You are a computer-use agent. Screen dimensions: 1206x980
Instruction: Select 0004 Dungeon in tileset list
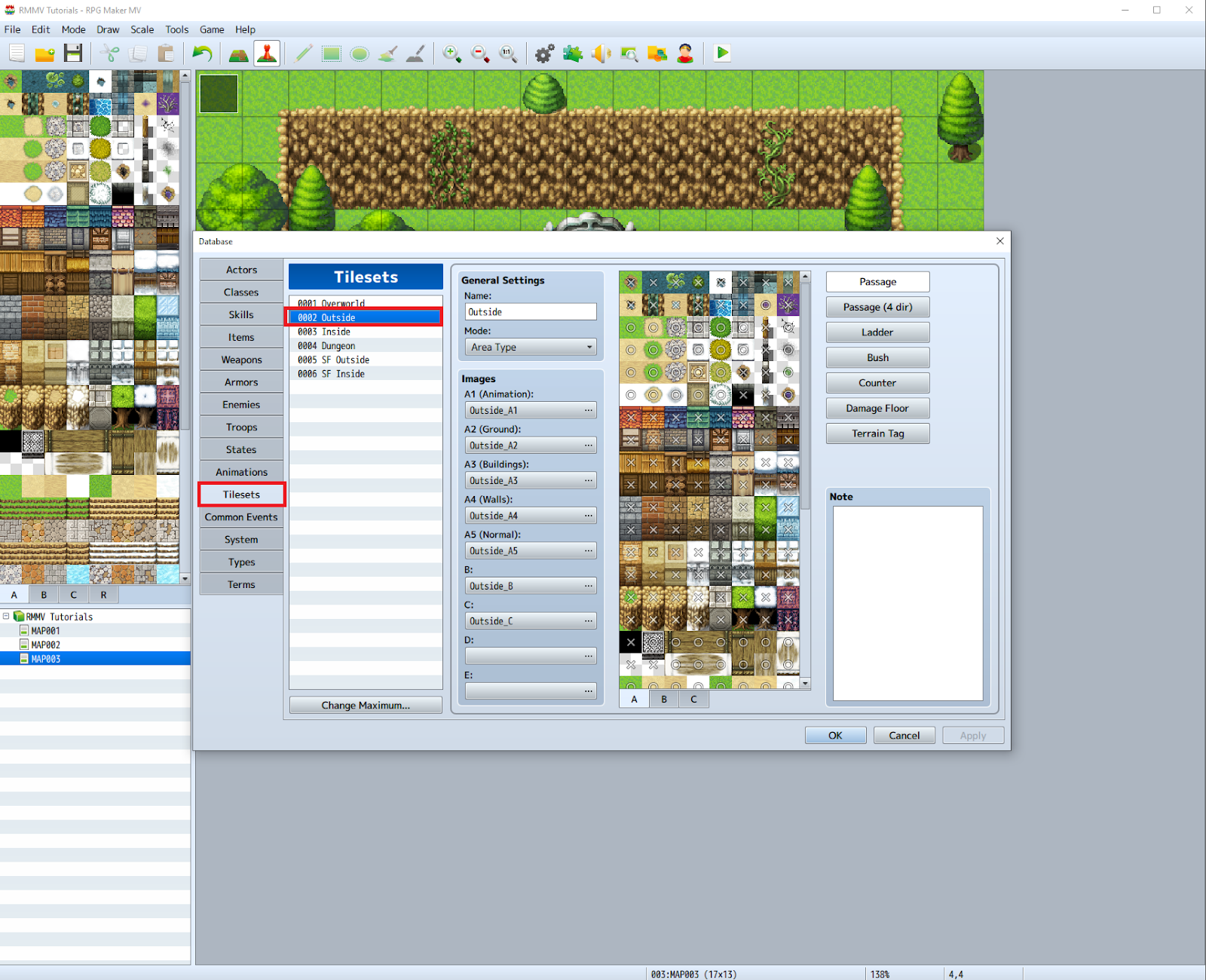click(366, 346)
